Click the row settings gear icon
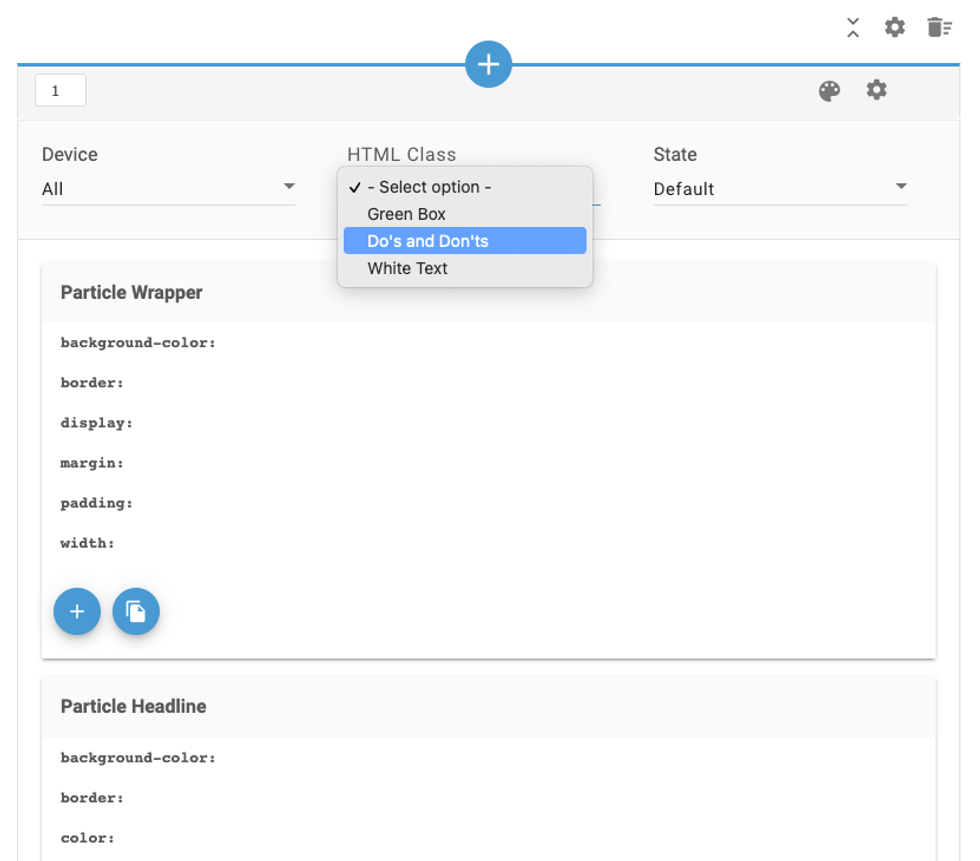 point(877,90)
